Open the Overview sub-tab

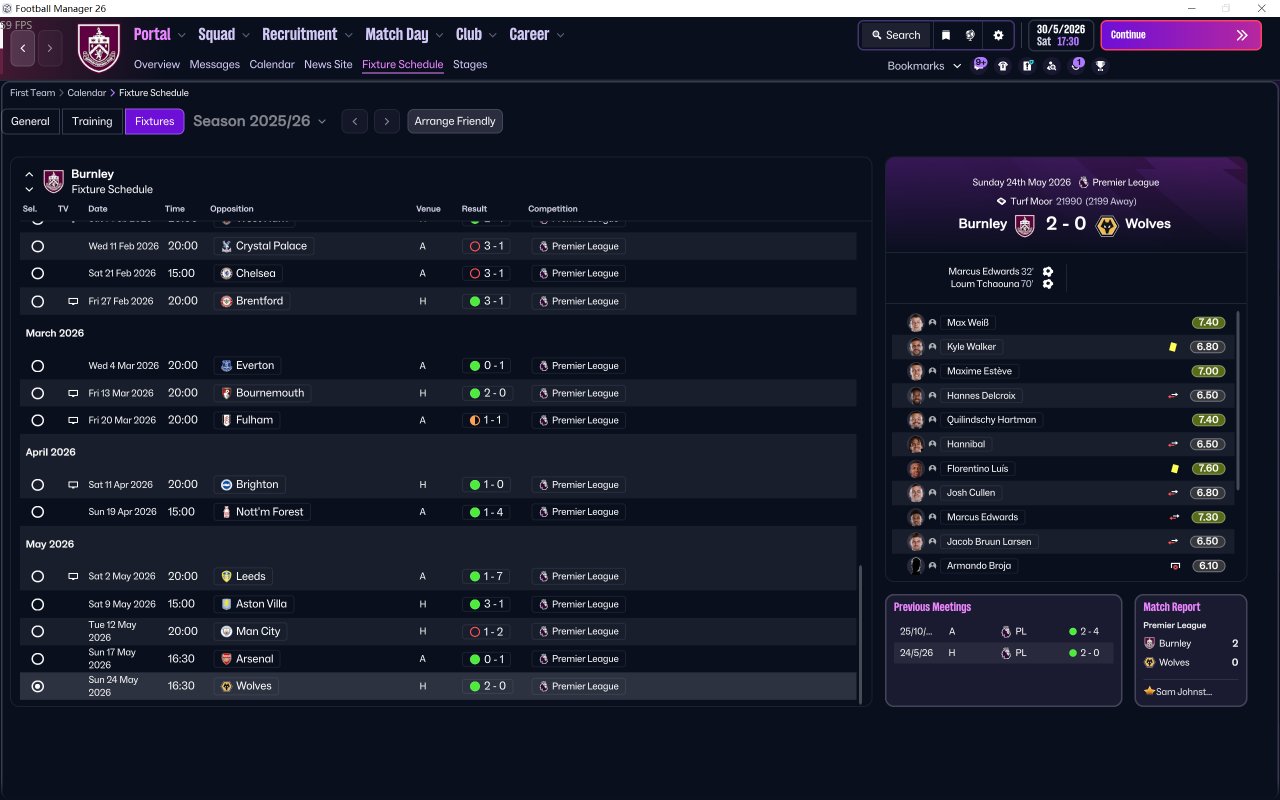pyautogui.click(x=157, y=64)
